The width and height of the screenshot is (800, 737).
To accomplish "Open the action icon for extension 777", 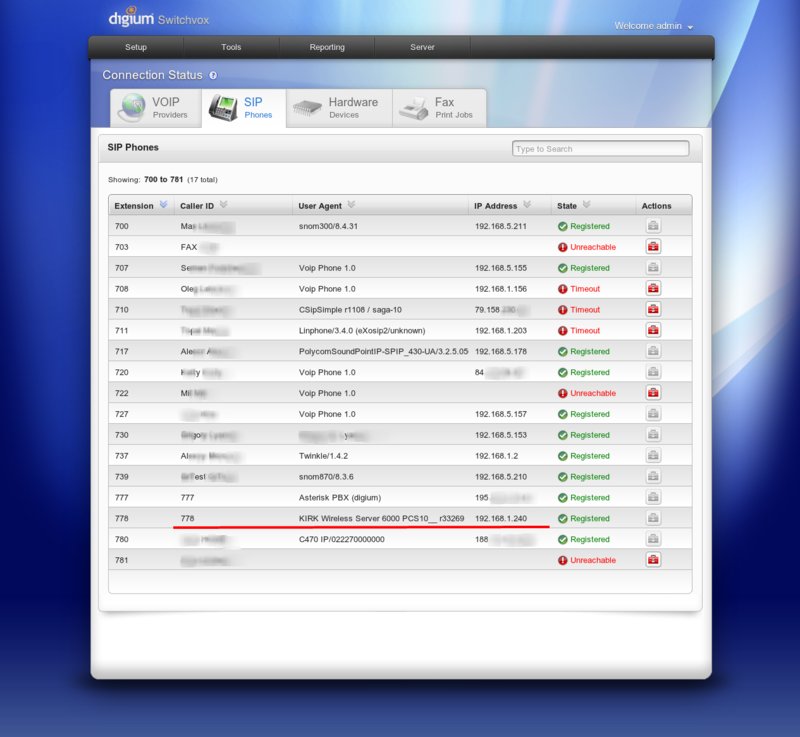I will (x=653, y=497).
